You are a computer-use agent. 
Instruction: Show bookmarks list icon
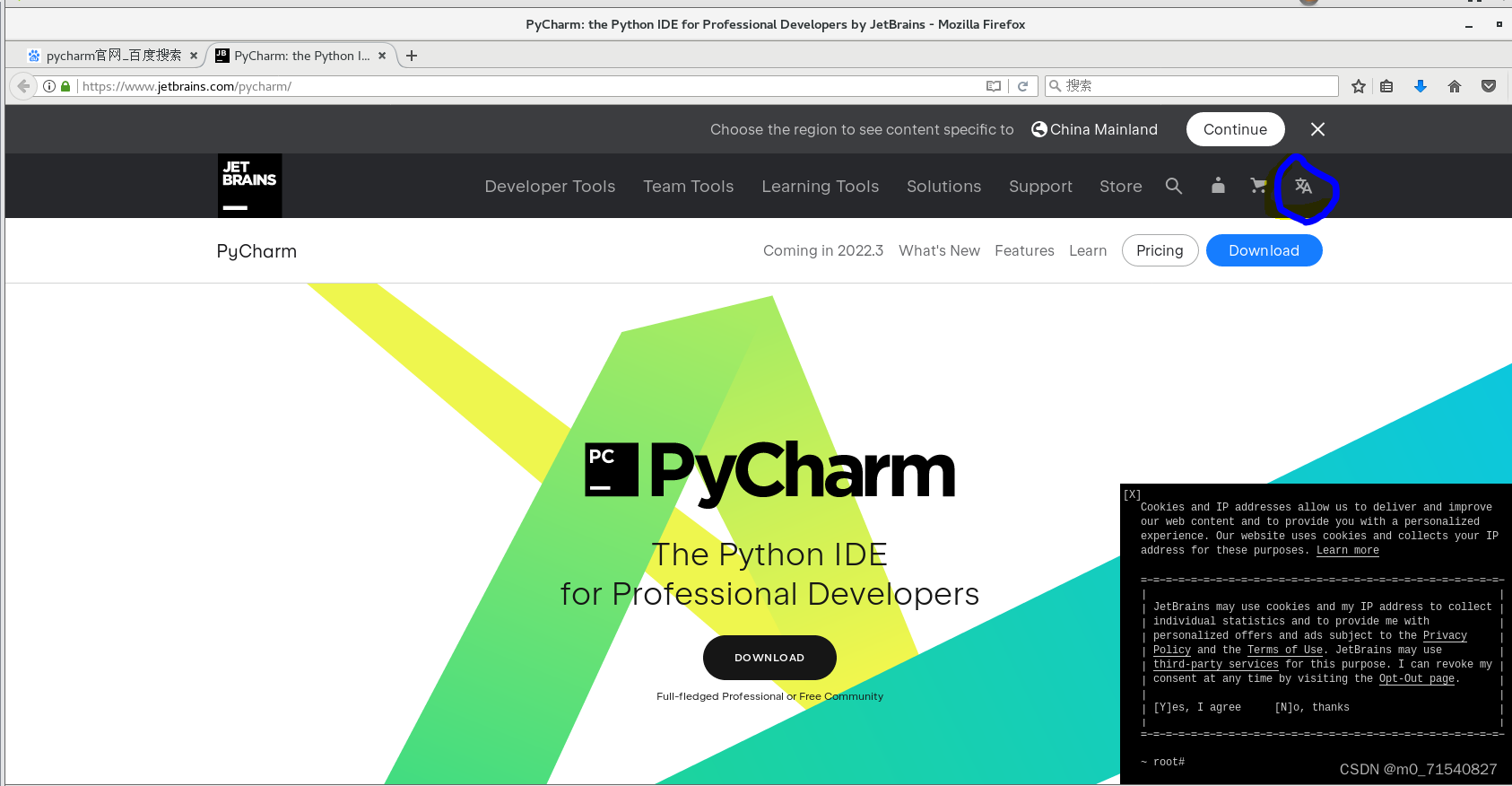(x=1386, y=86)
